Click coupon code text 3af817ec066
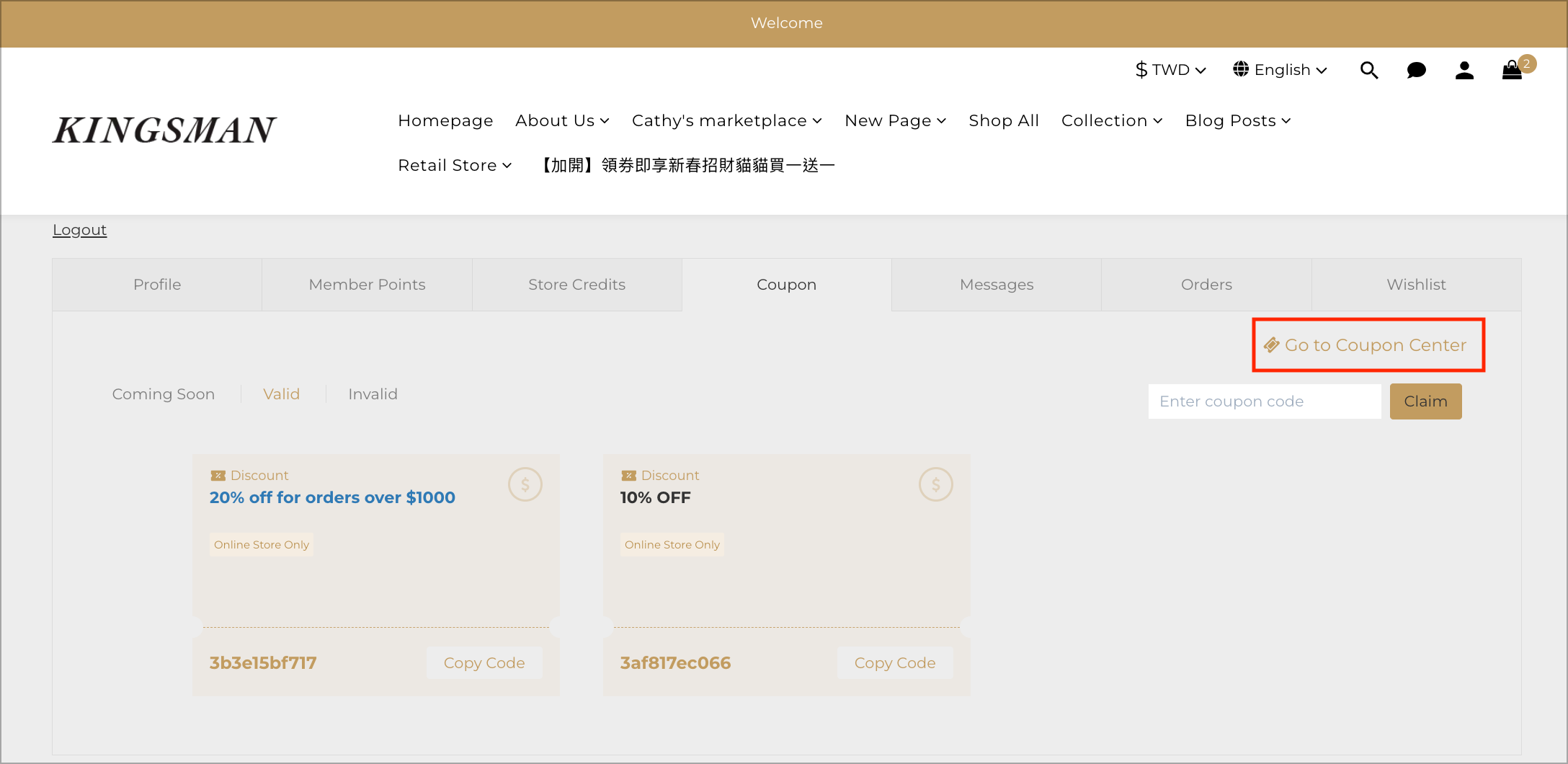1568x764 pixels. coord(675,663)
